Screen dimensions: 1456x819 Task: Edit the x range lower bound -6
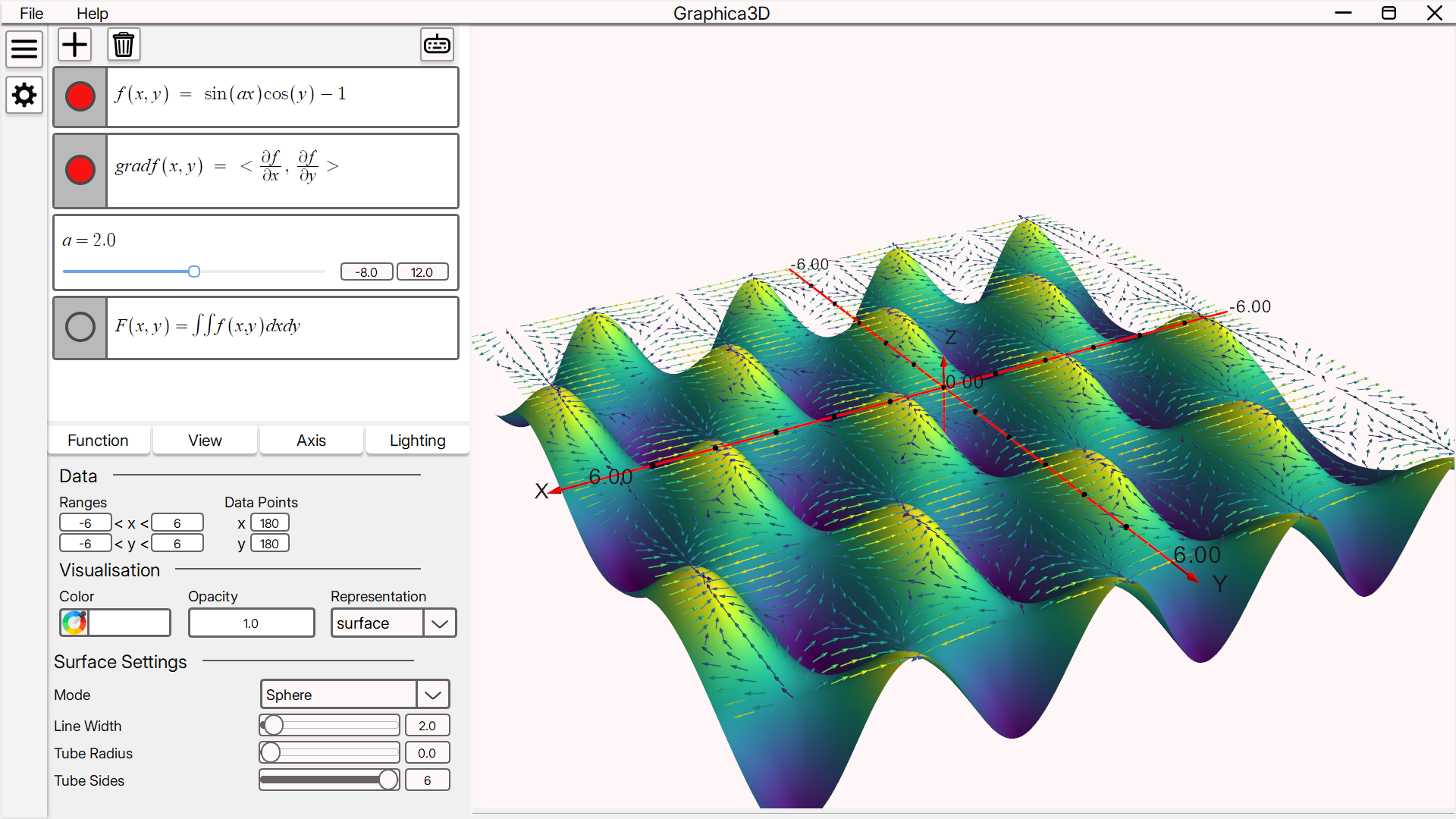point(86,523)
